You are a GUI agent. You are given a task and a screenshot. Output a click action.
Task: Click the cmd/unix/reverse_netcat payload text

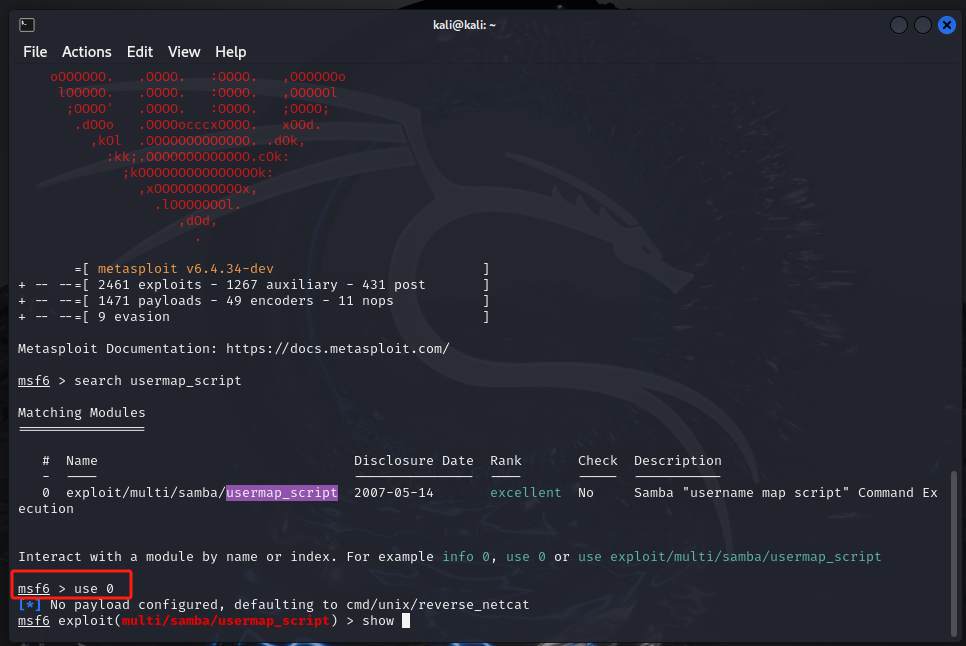[x=437, y=605]
